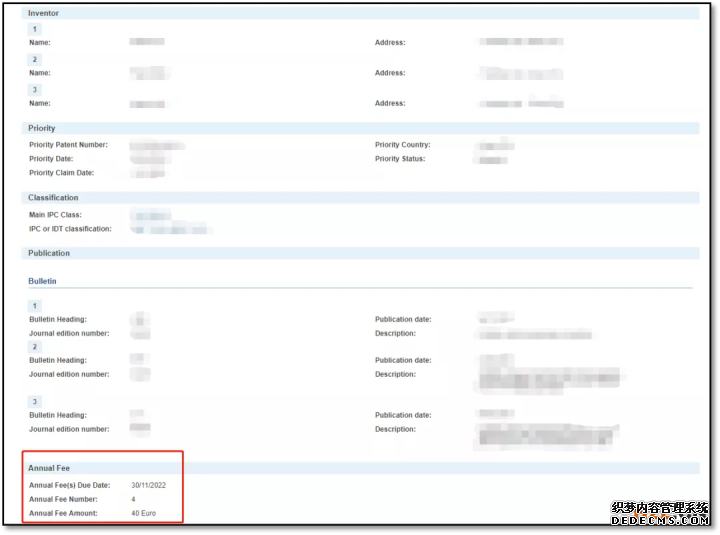Screen dimensions: 720x535
Task: Select inventor number 1 badge
Action: point(34,29)
